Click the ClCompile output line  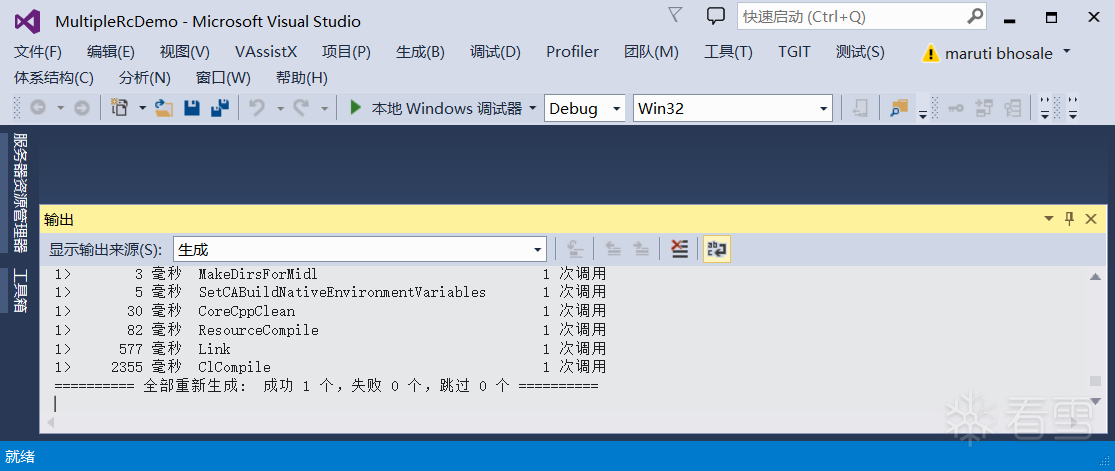[x=331, y=367]
